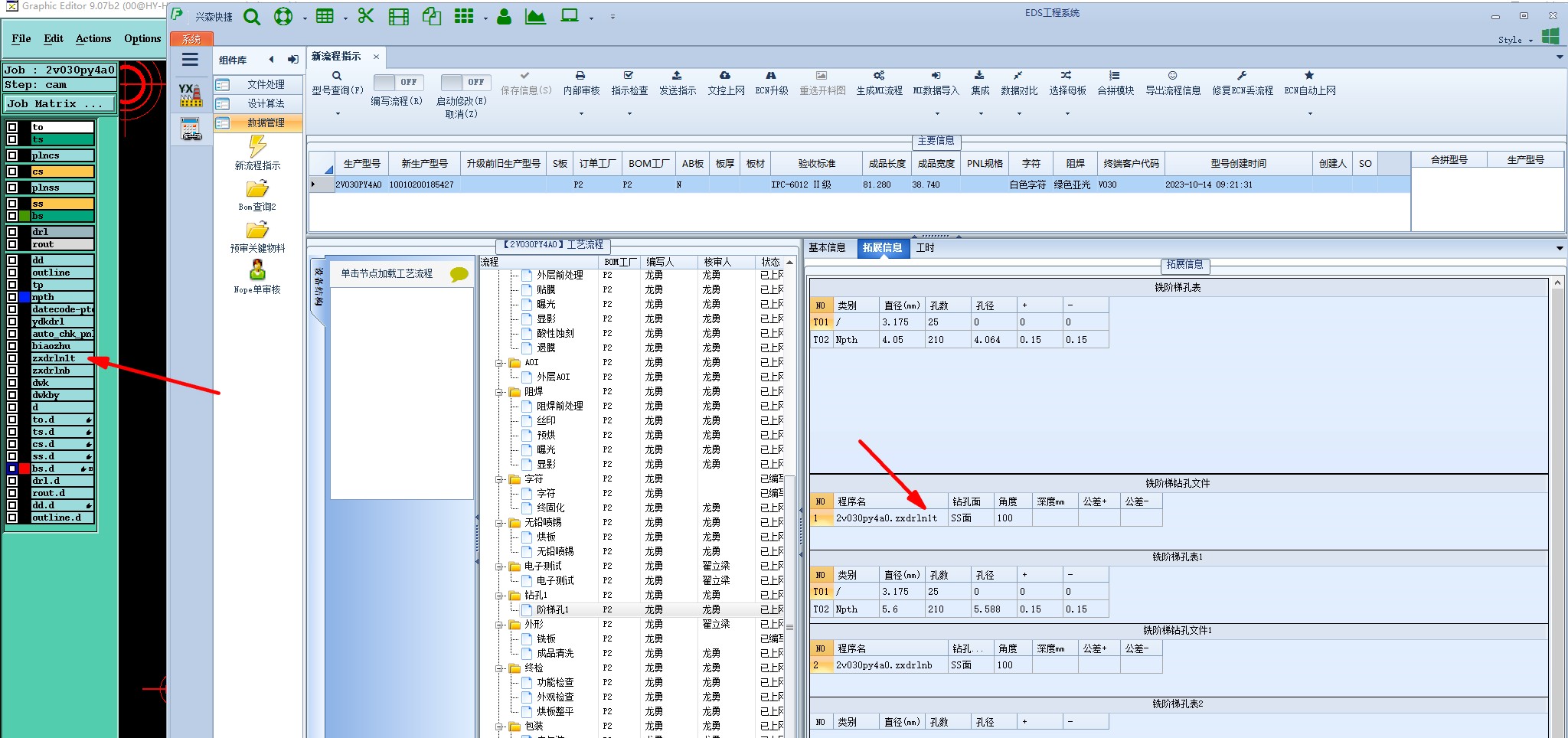Screen dimensions: 1568x738
Task: Open Options menu in Graphic Editor
Action: click(142, 38)
